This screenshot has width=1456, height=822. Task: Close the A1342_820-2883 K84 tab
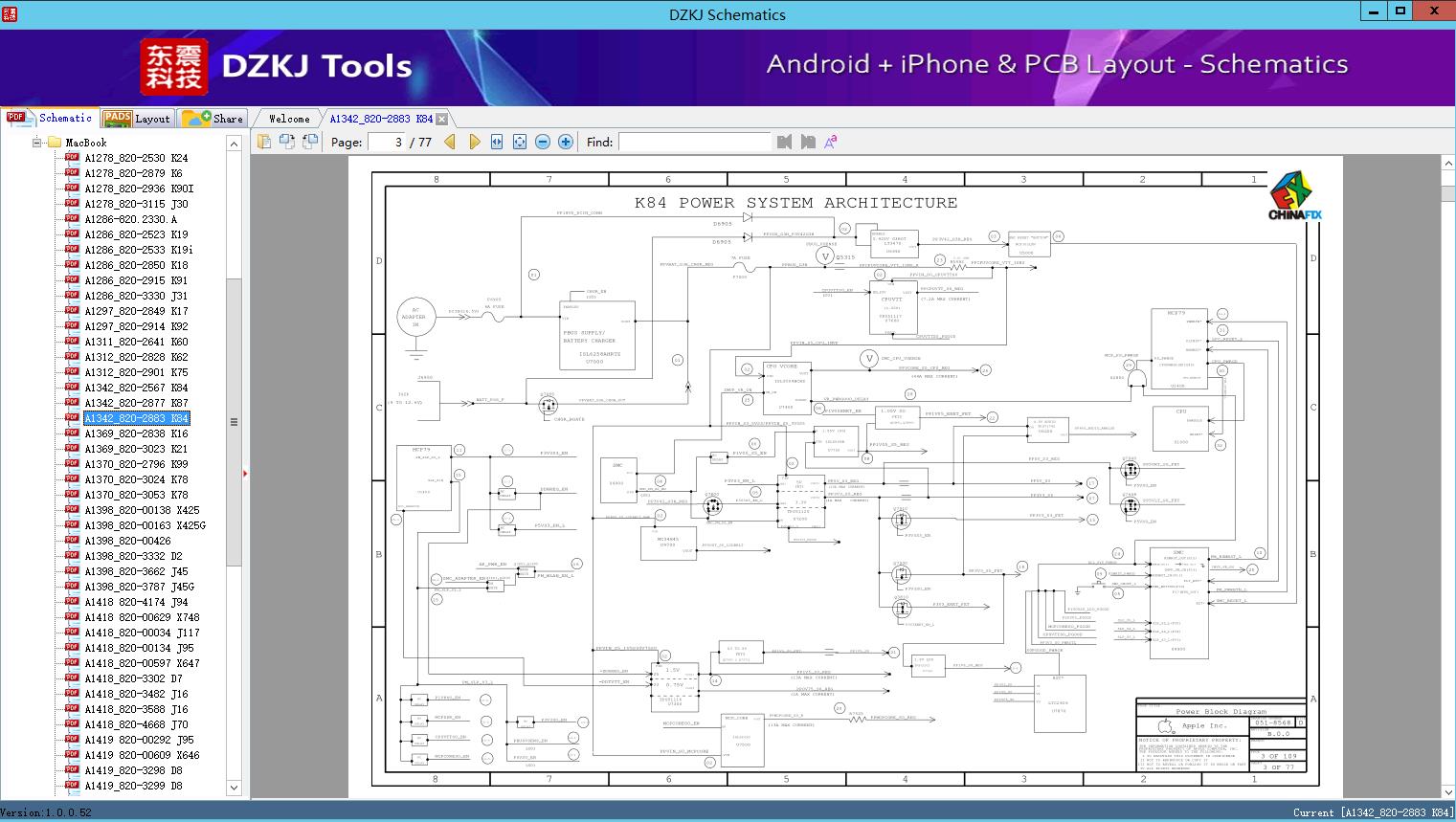(441, 120)
